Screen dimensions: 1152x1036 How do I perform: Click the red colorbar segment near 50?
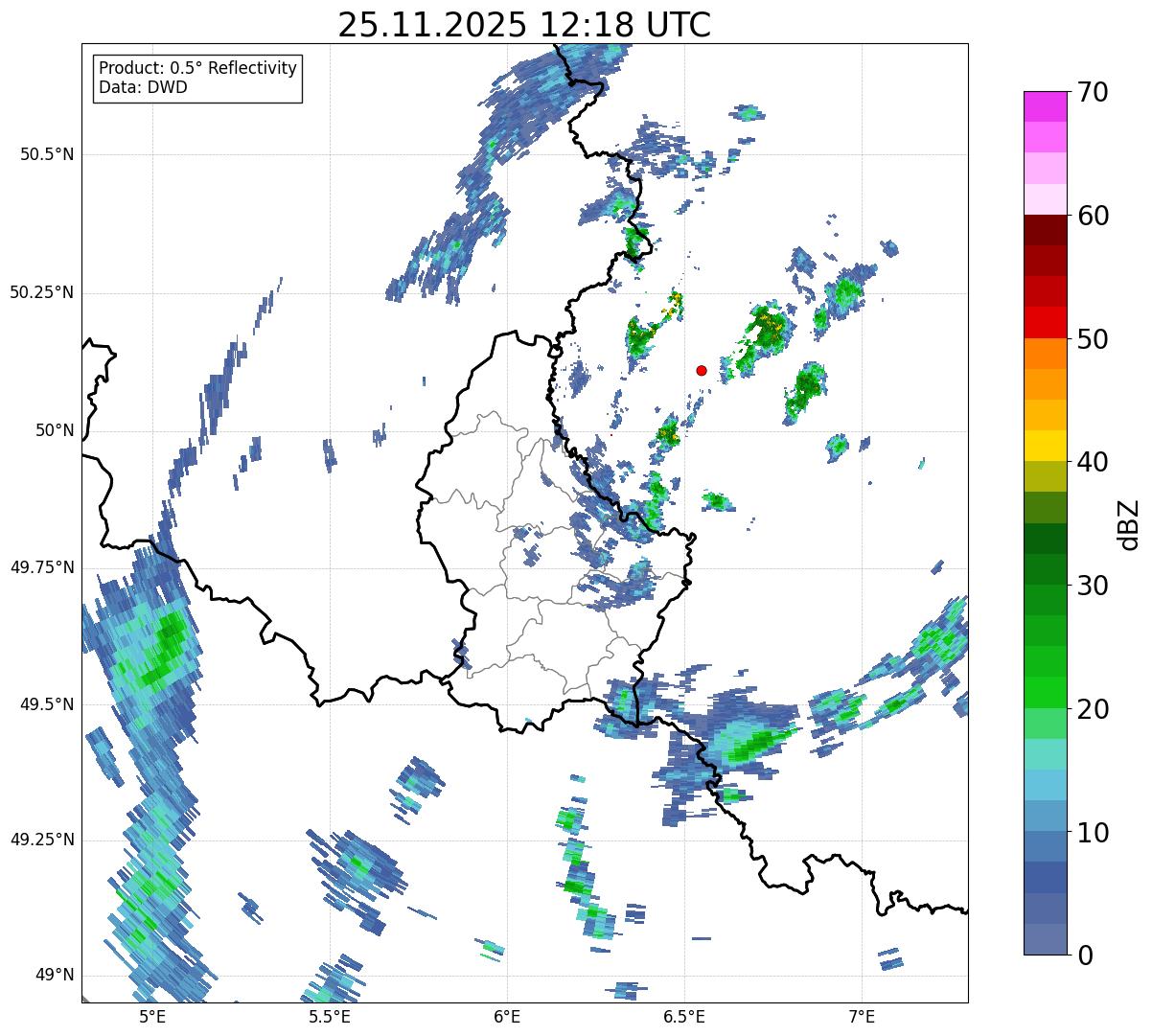[x=1046, y=323]
